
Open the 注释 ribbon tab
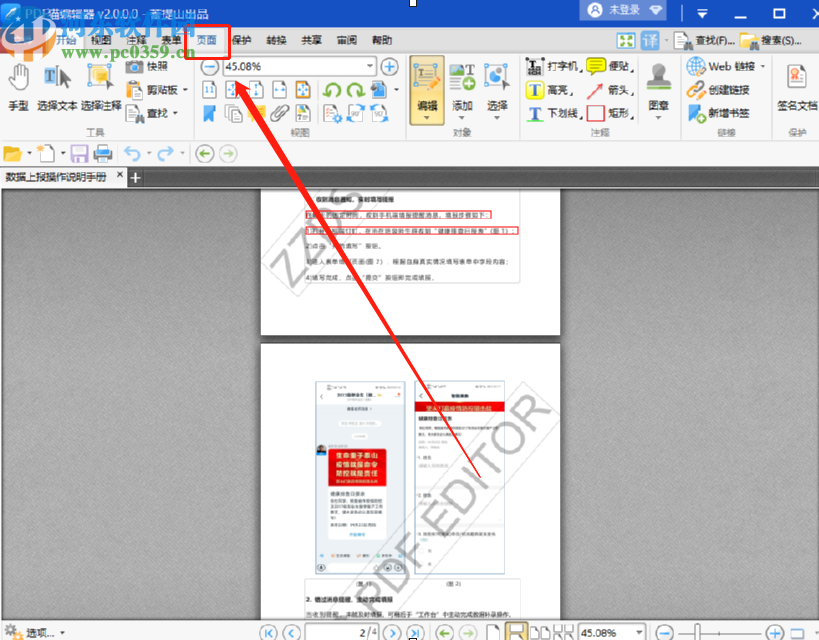(x=136, y=40)
